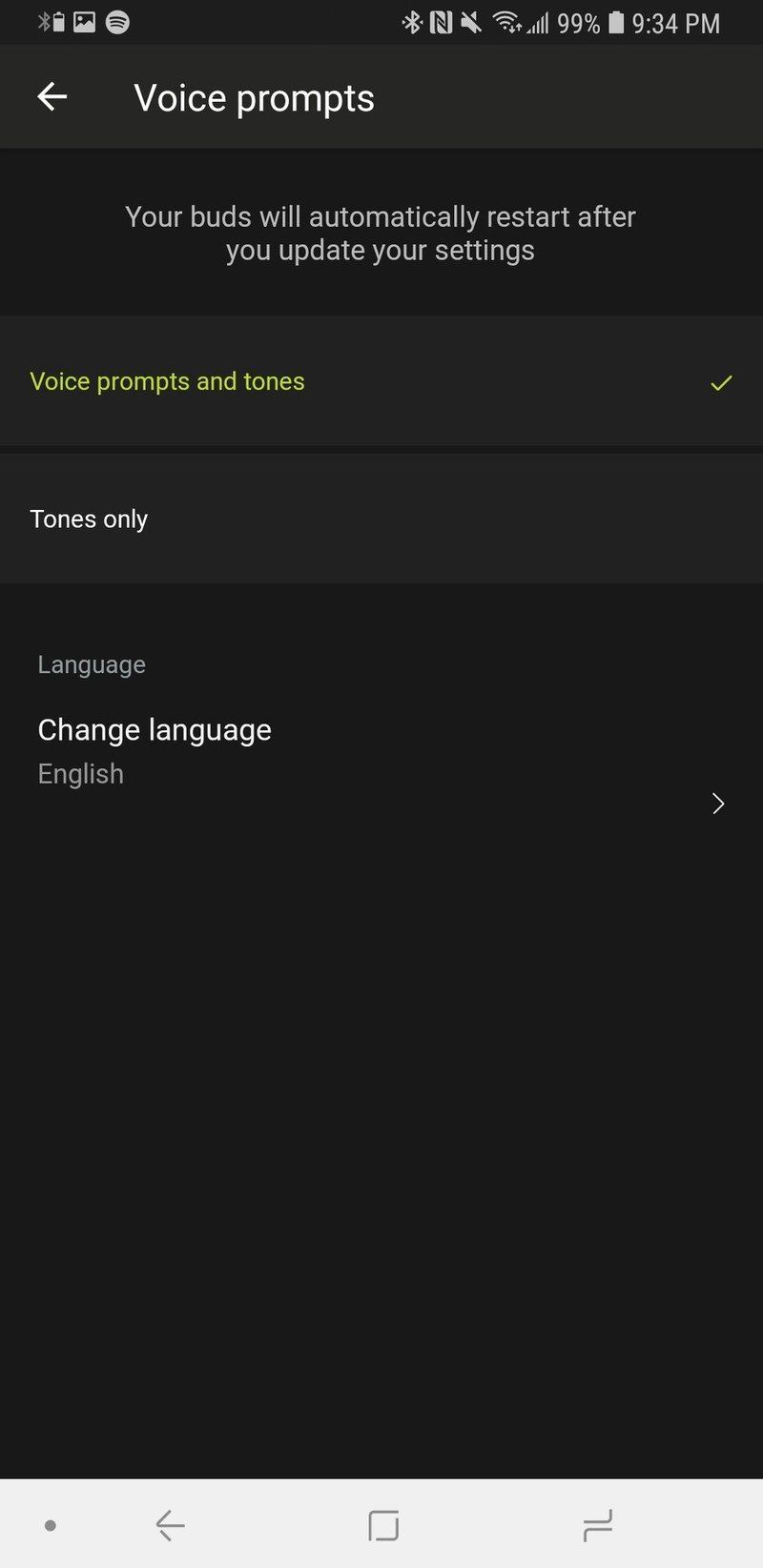Tap the Language section header
Viewport: 763px width, 1568px height.
point(92,664)
